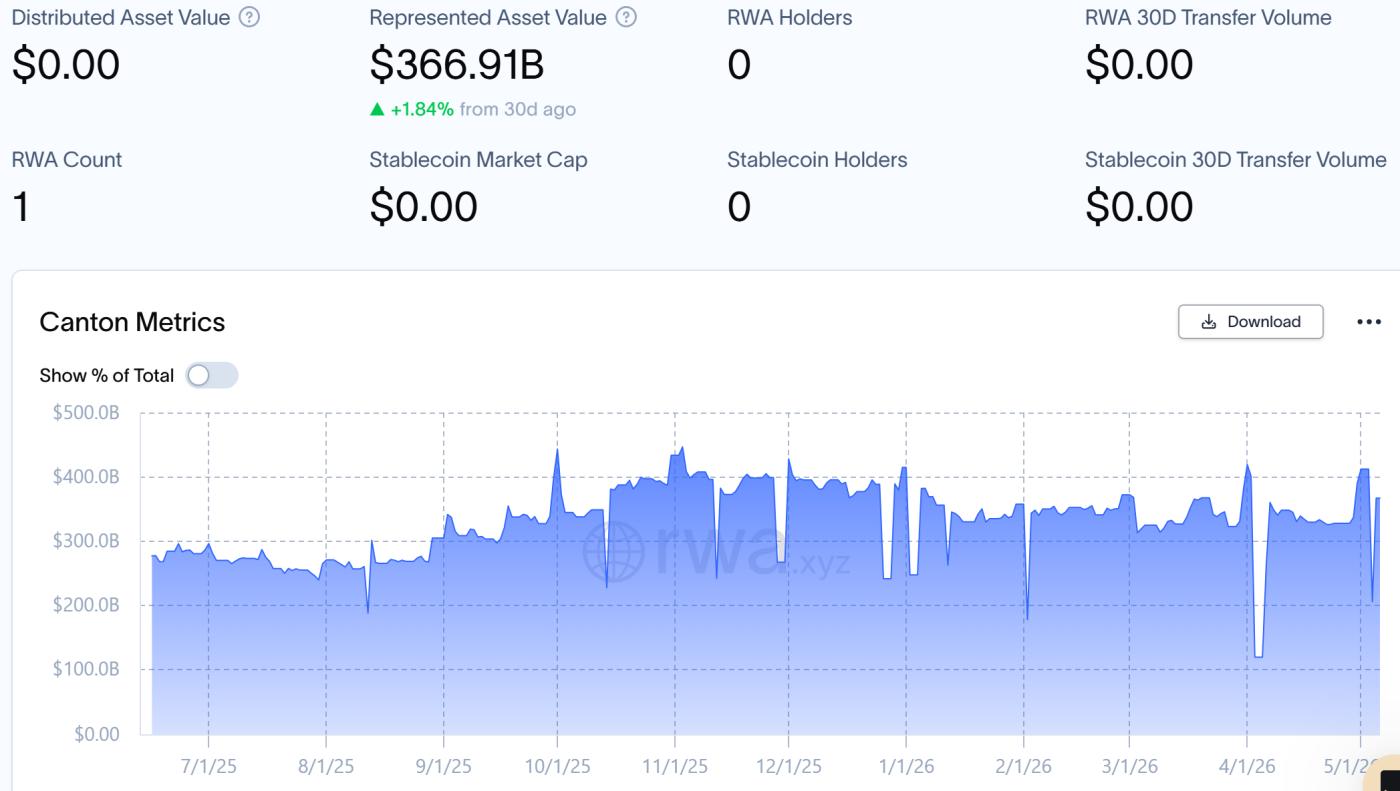
Task: Click the 10/1/25 date marker on the x-axis
Action: 557,767
